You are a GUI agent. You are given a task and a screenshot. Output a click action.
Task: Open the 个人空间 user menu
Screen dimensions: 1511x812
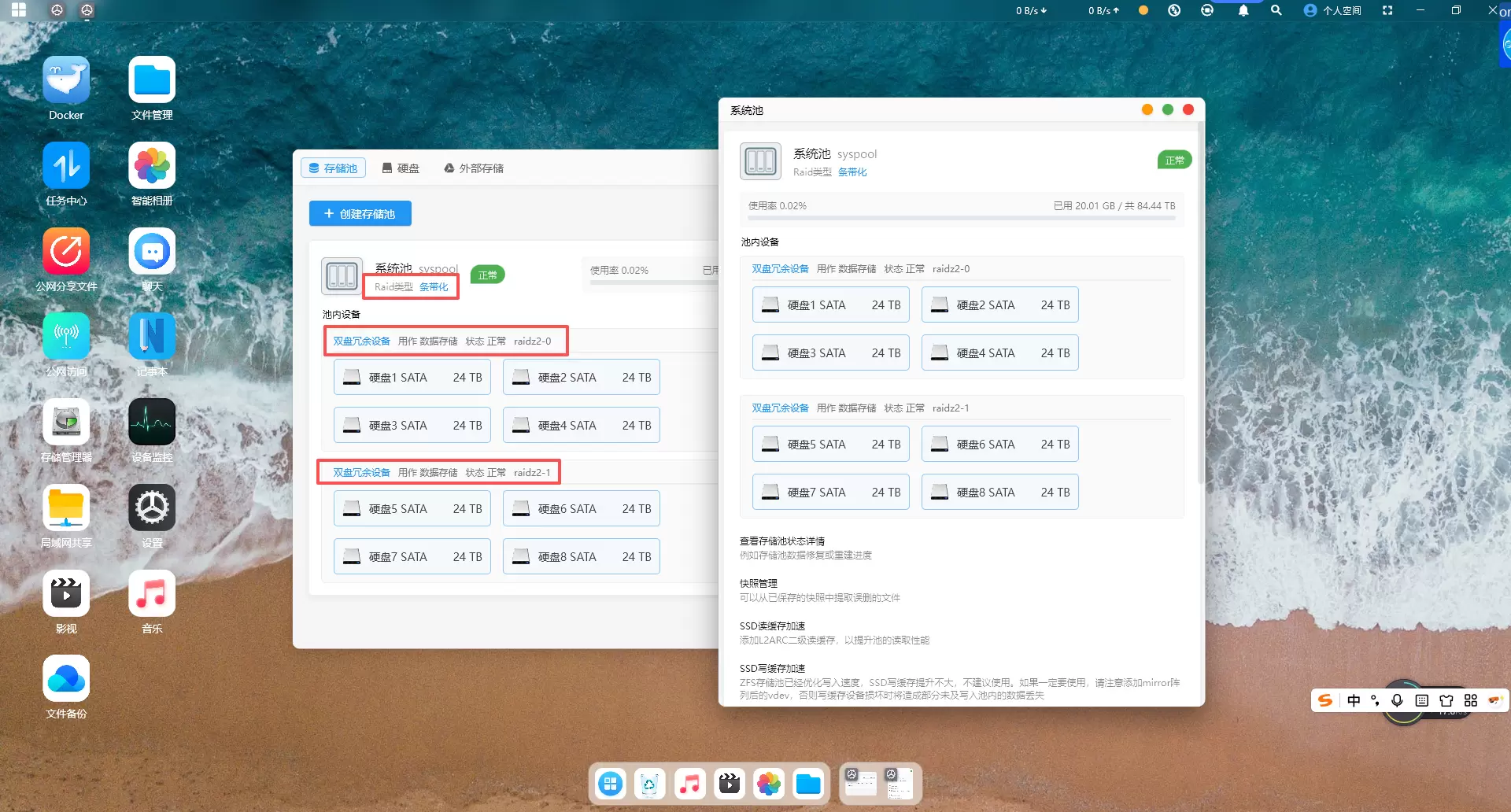[1332, 11]
